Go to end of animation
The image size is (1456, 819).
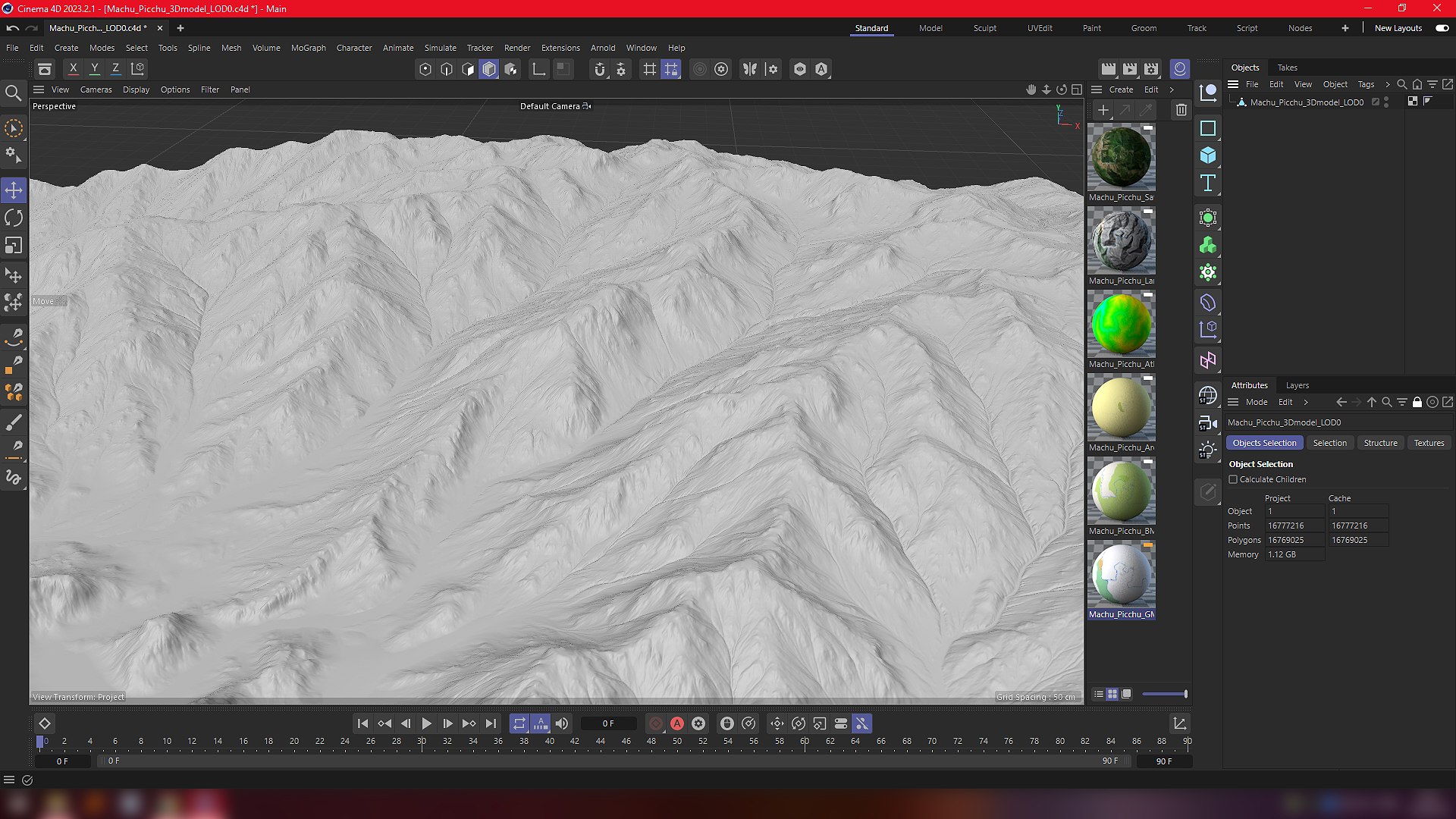click(491, 723)
